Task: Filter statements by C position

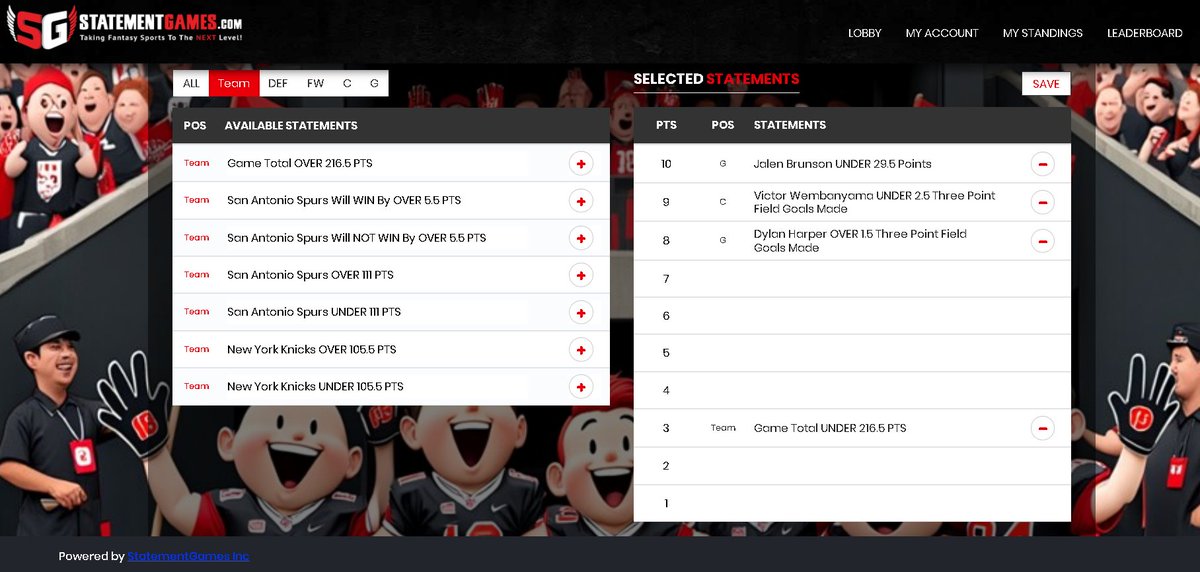Action: [x=347, y=84]
